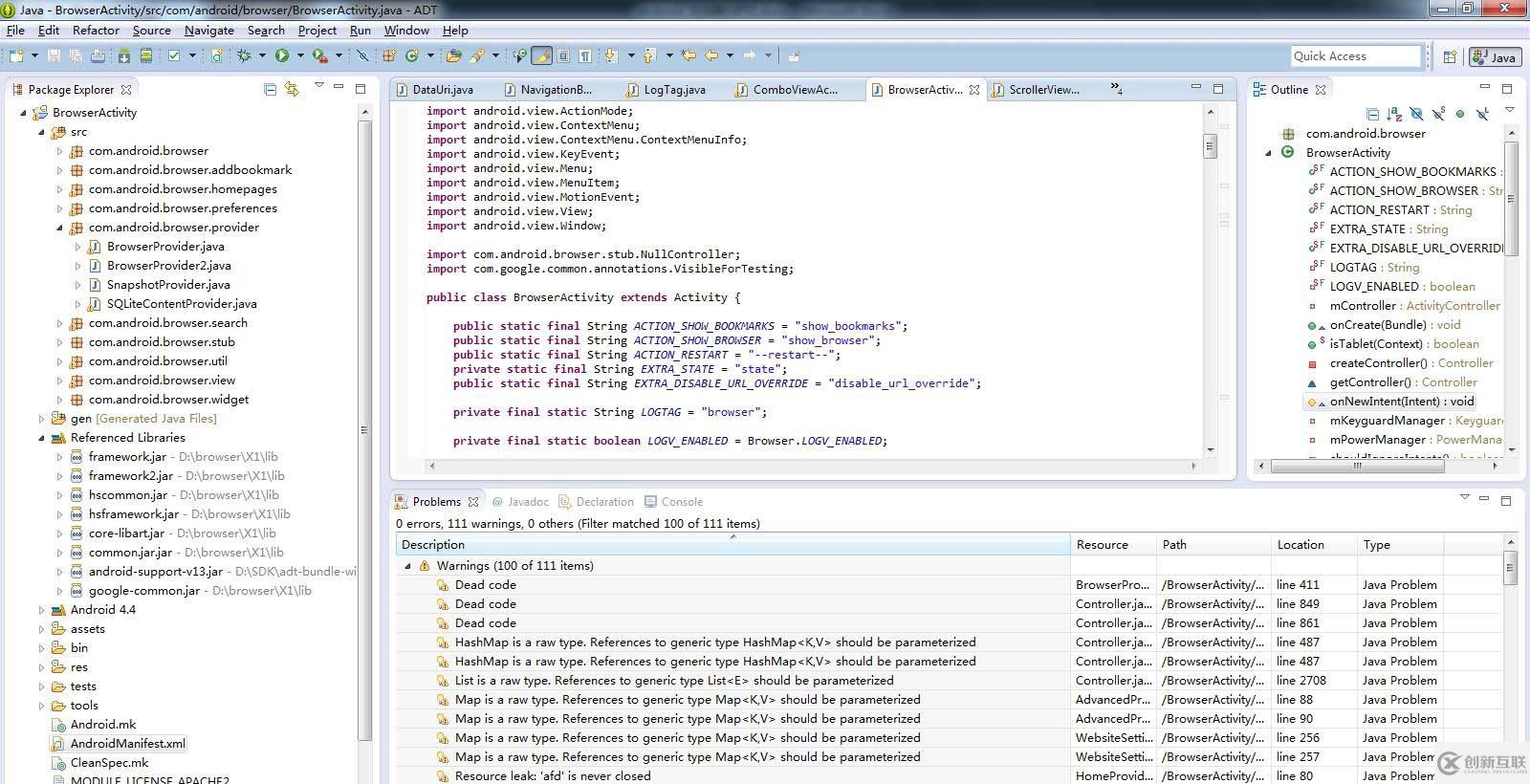This screenshot has height=784, width=1530.
Task: Open the Android Virtual Device Manager icon
Action: click(x=146, y=55)
